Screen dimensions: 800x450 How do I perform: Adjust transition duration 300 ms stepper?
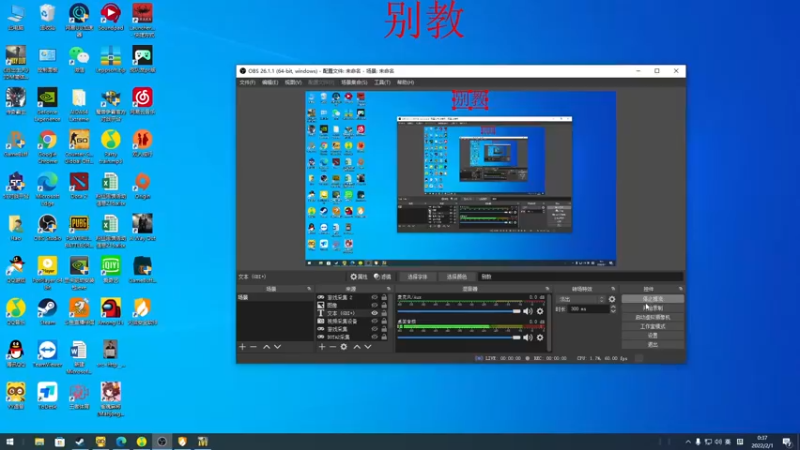(x=613, y=309)
